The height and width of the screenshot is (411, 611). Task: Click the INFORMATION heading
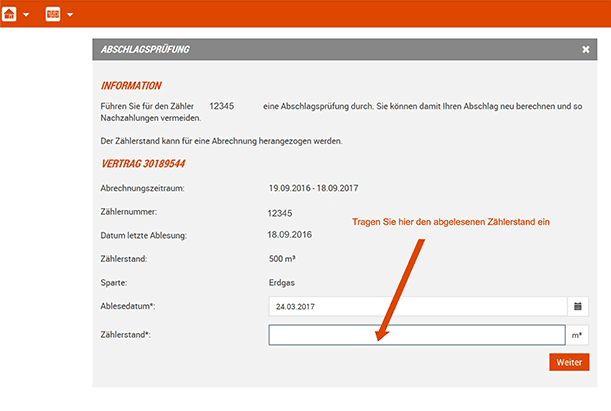point(131,86)
